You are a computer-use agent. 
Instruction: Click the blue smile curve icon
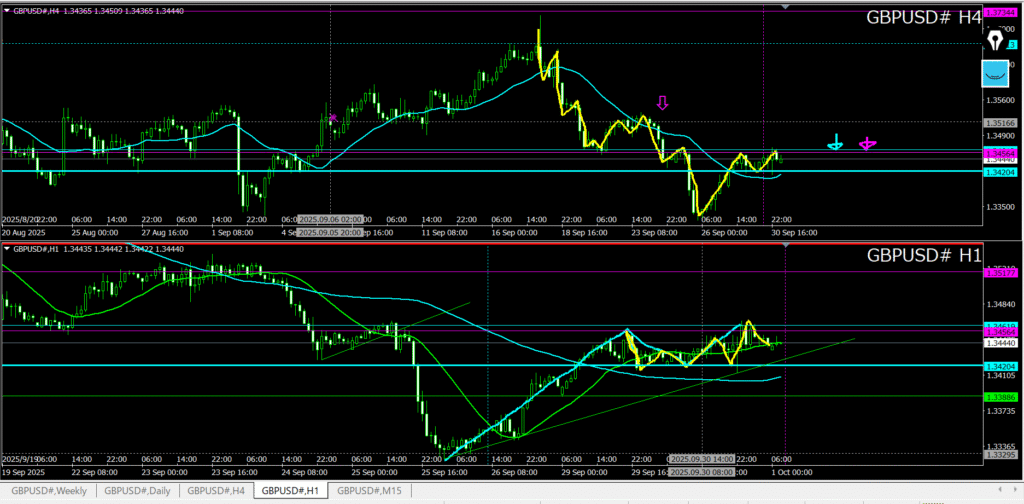[995, 73]
